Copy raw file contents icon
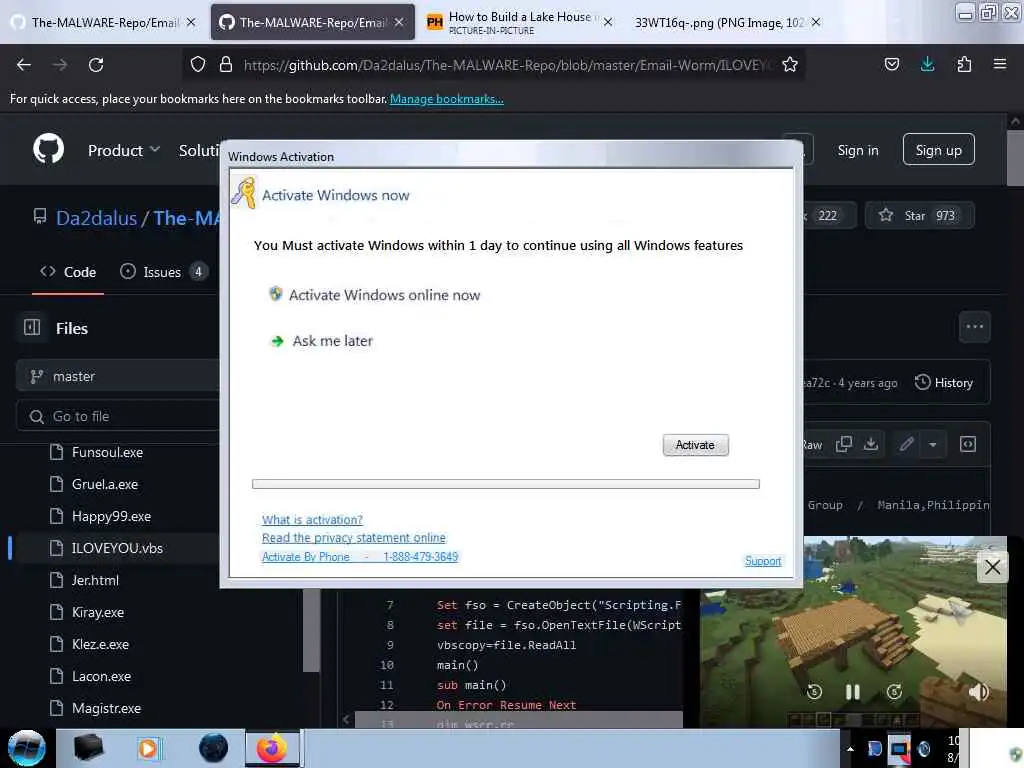The width and height of the screenshot is (1024, 768). tap(844, 444)
